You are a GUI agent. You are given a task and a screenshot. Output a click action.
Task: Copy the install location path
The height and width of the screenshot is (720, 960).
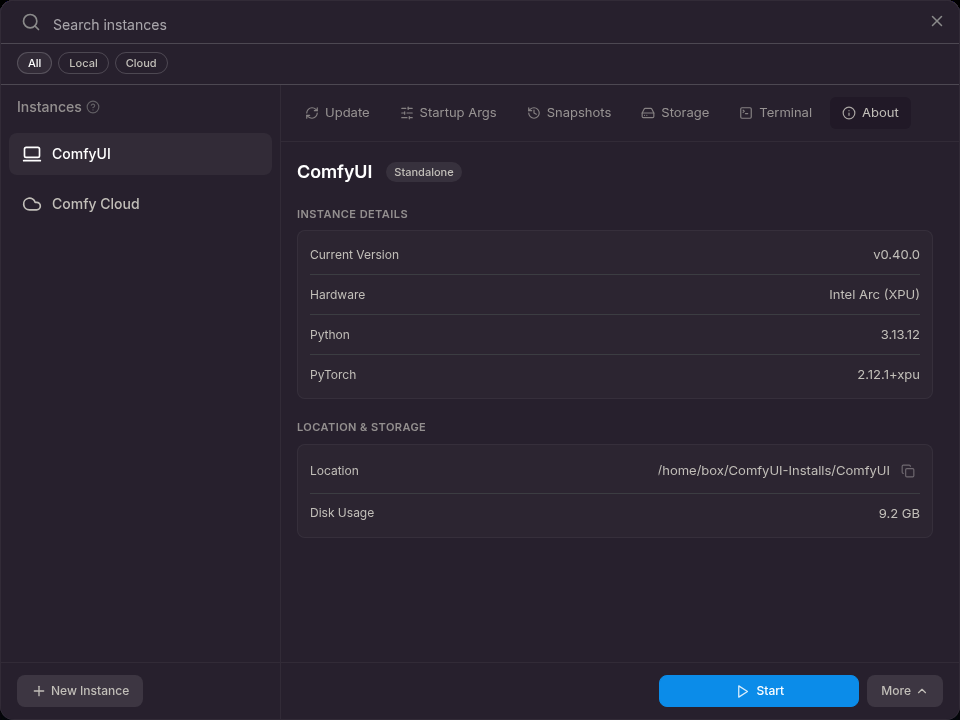(908, 471)
